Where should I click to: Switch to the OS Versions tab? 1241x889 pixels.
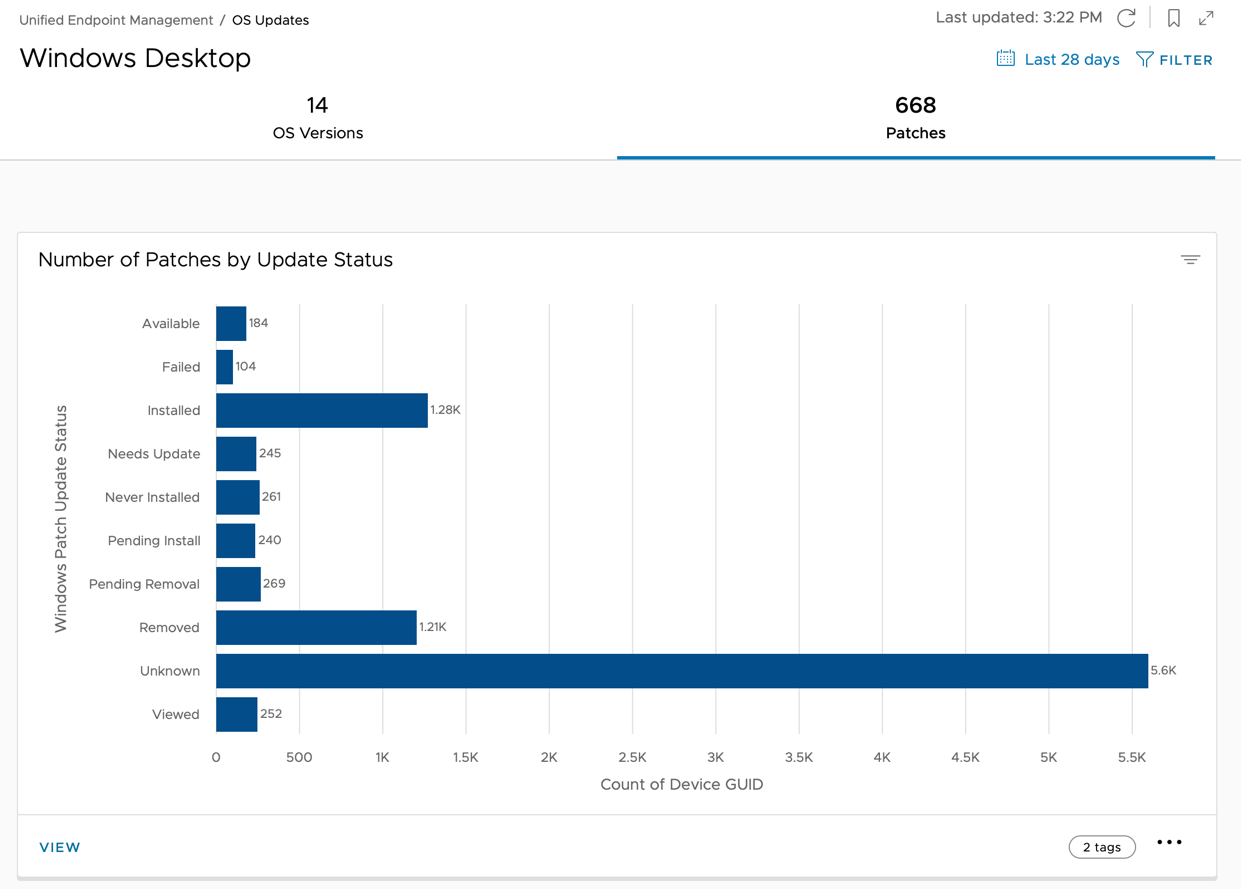317,118
